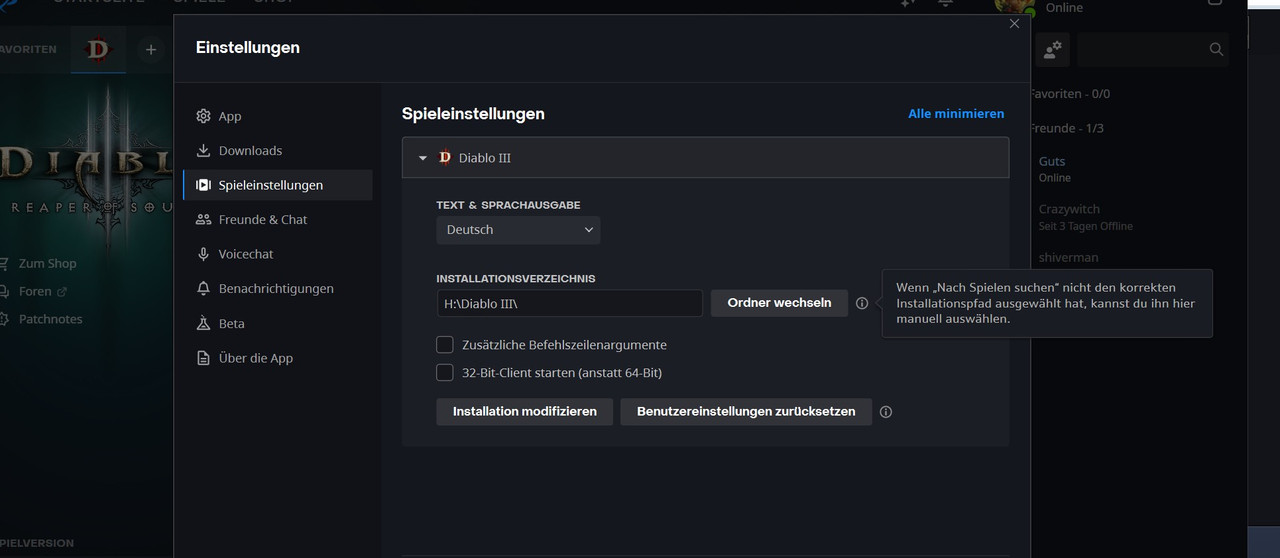Close the Einstellungen dialog
The image size is (1280, 558).
pyautogui.click(x=1015, y=24)
